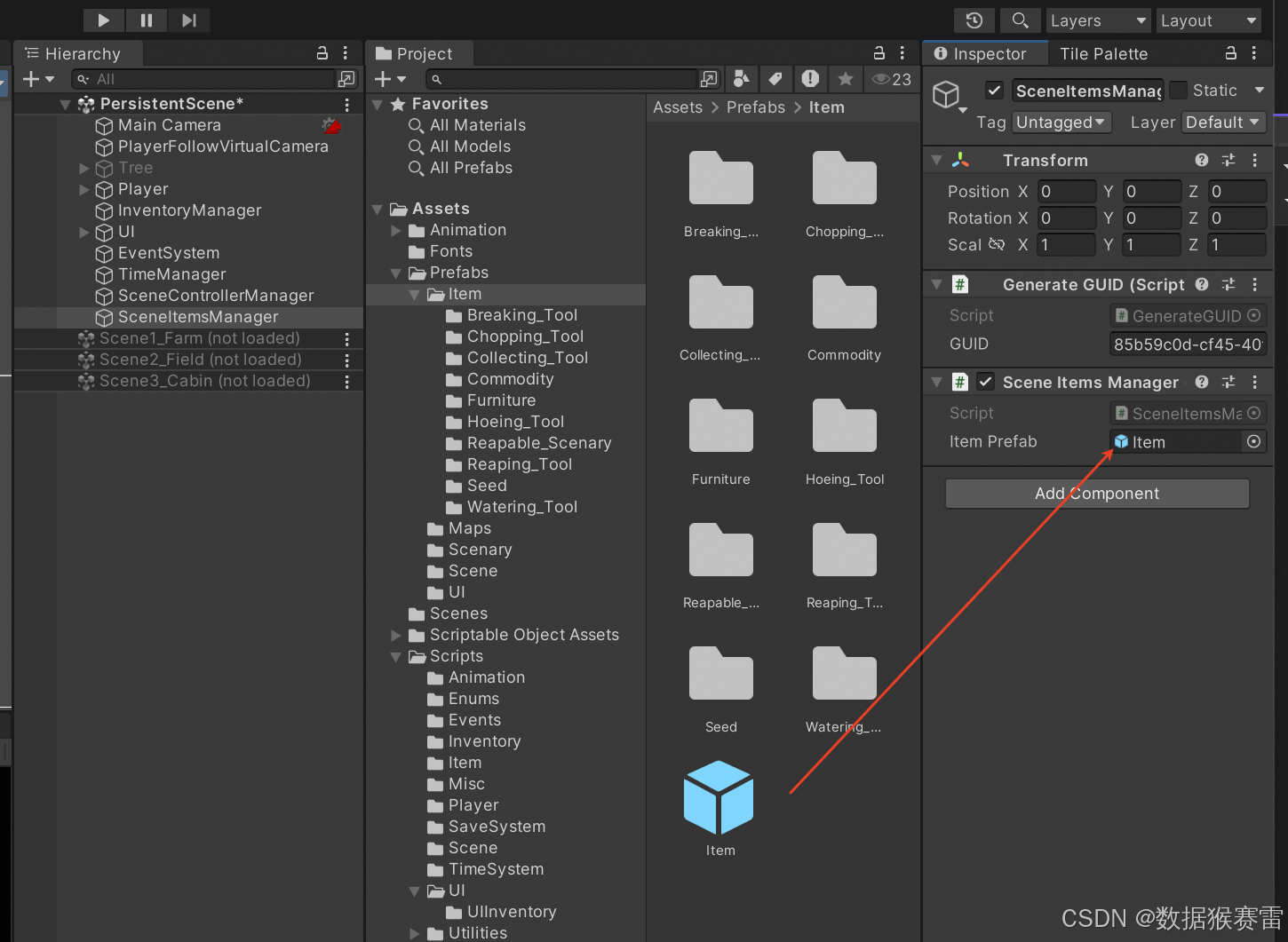Click Assets in the breadcrumb path
The width and height of the screenshot is (1288, 942).
click(x=678, y=107)
